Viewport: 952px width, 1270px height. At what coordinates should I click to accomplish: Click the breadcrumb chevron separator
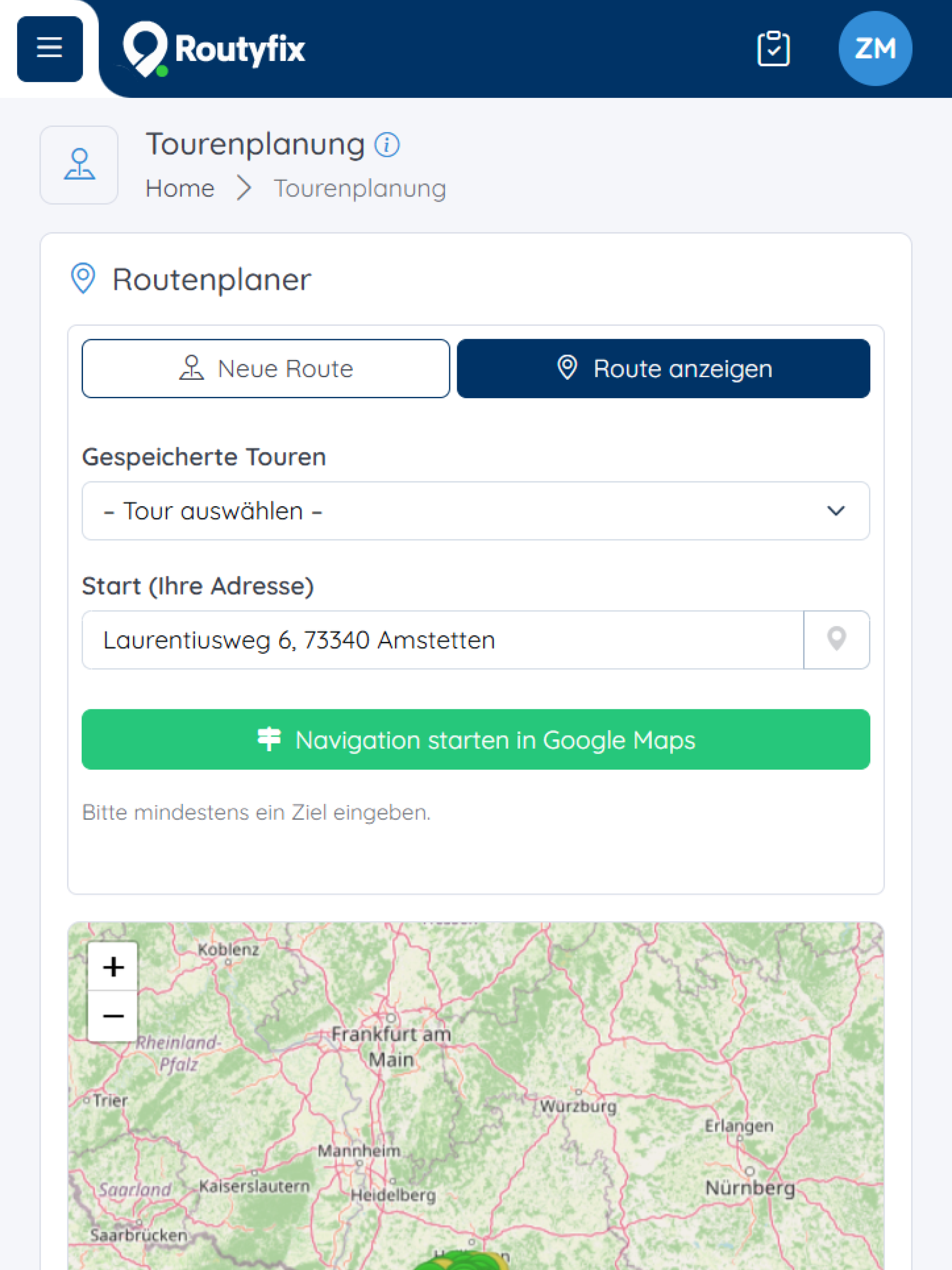(x=244, y=188)
